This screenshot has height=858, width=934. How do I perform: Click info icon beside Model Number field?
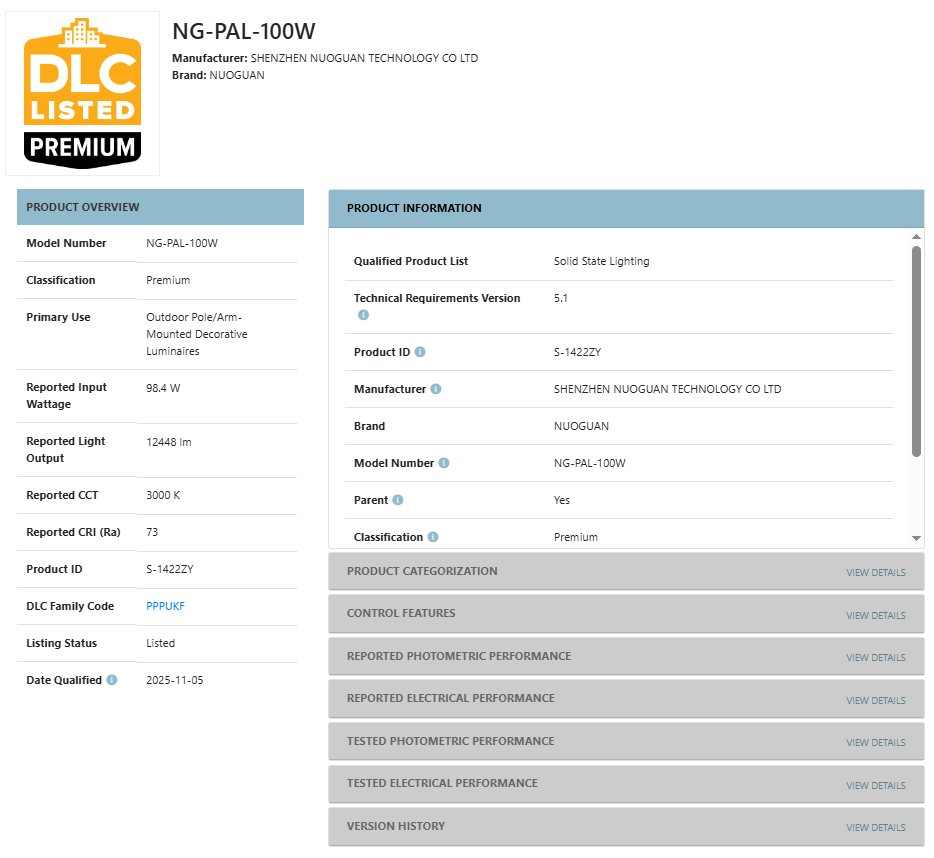pos(444,463)
